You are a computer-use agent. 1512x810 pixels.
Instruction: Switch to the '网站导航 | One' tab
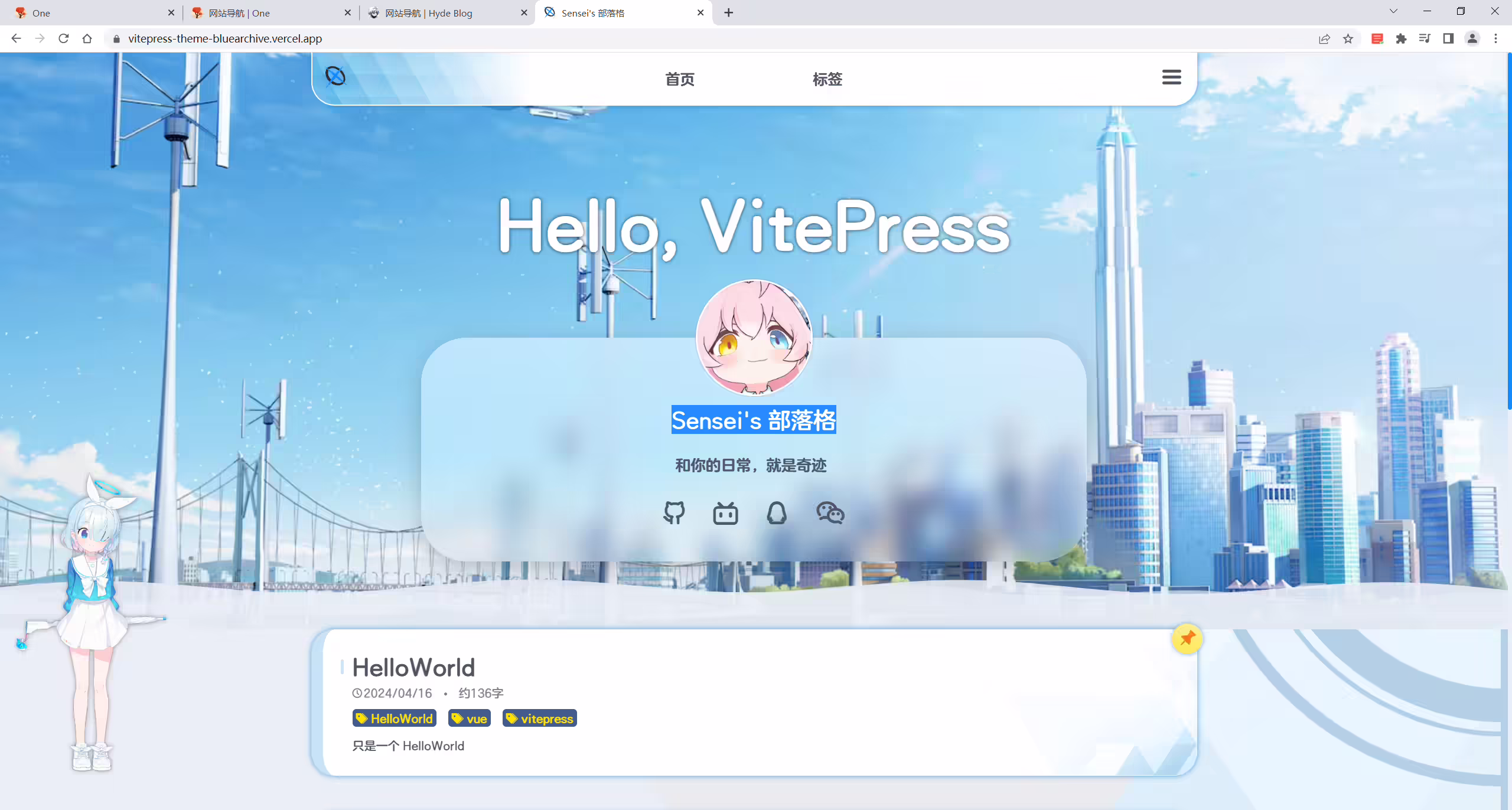pos(271,13)
